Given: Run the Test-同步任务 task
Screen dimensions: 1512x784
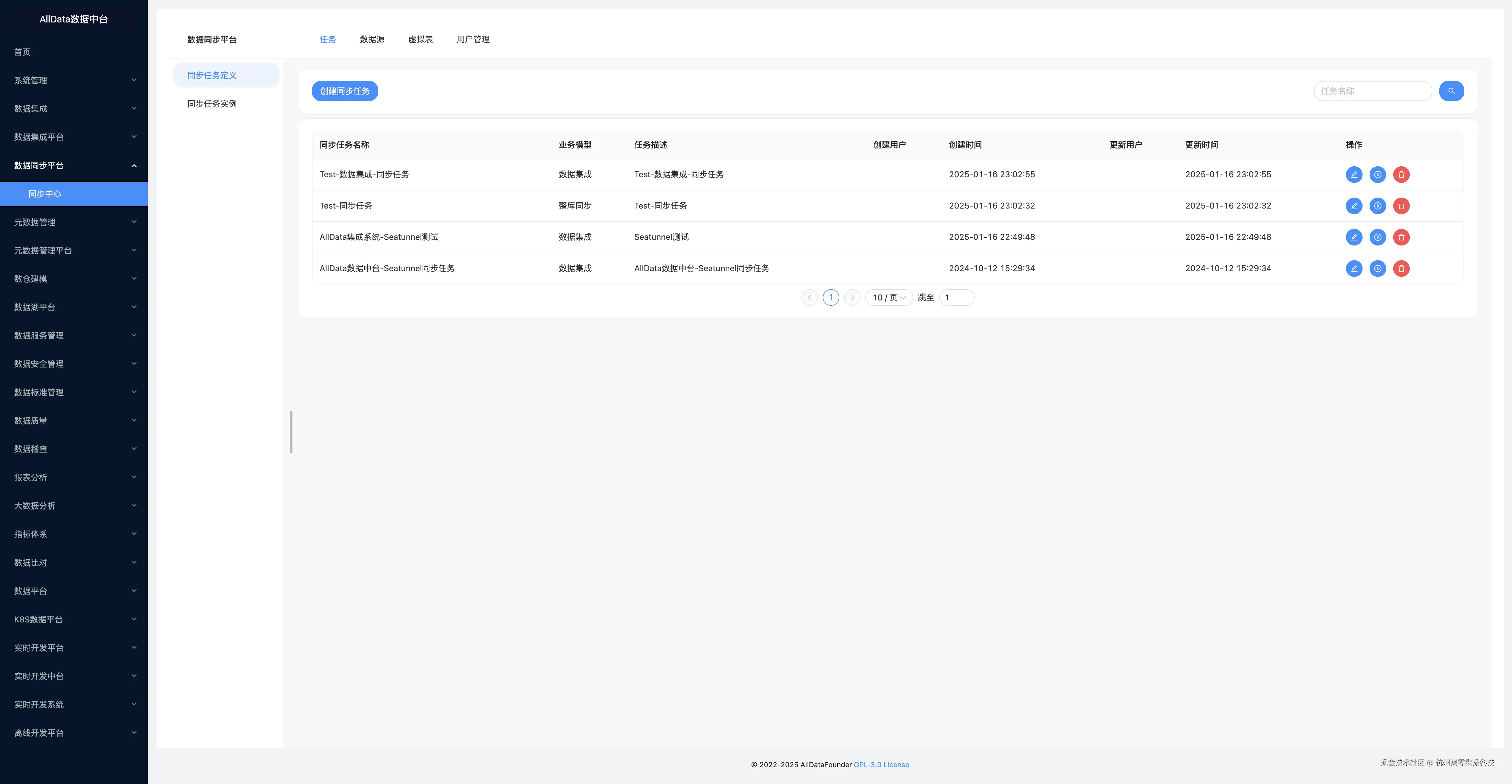Looking at the screenshot, I should click(x=1377, y=206).
